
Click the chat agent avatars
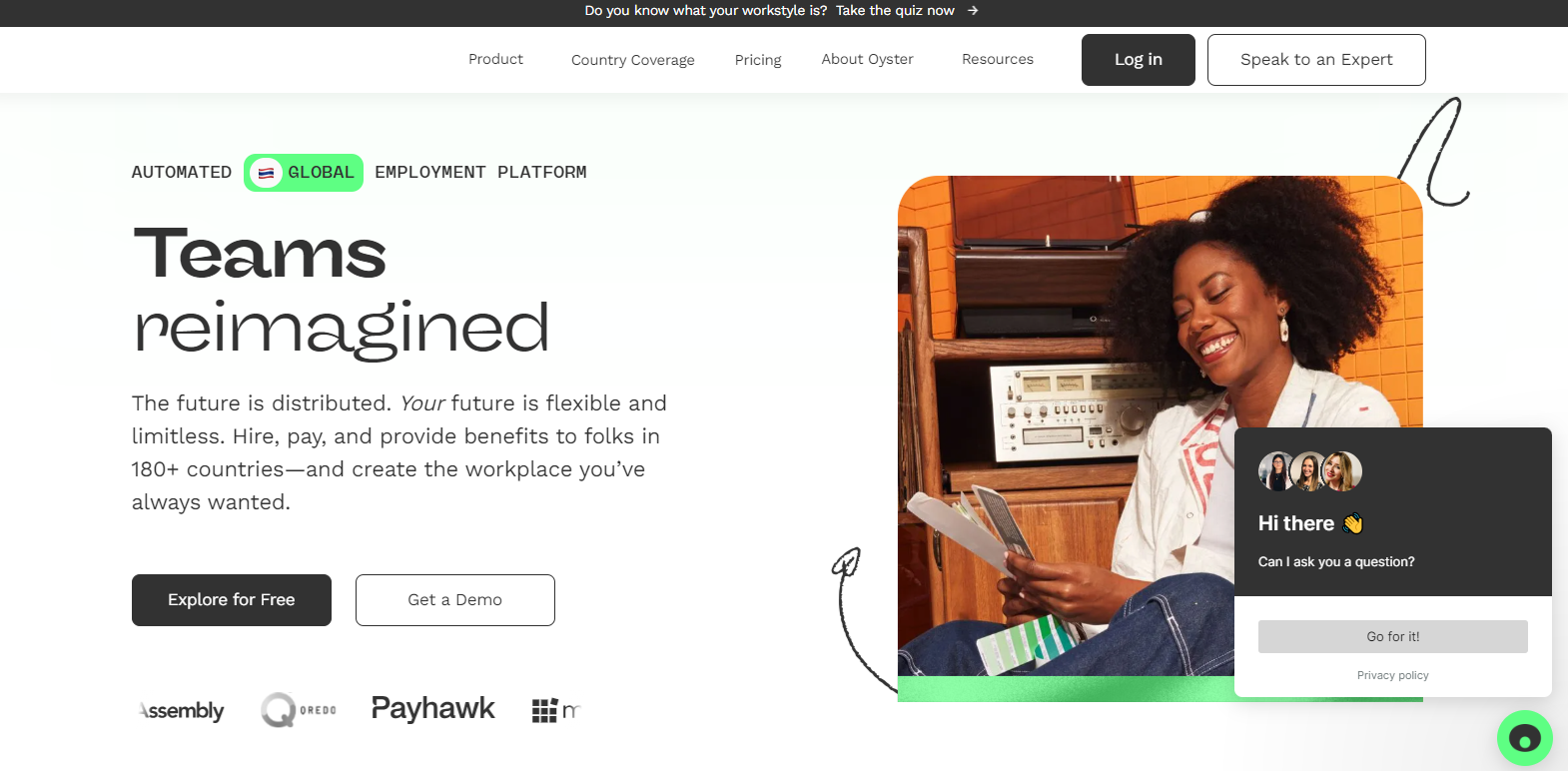(x=1310, y=470)
